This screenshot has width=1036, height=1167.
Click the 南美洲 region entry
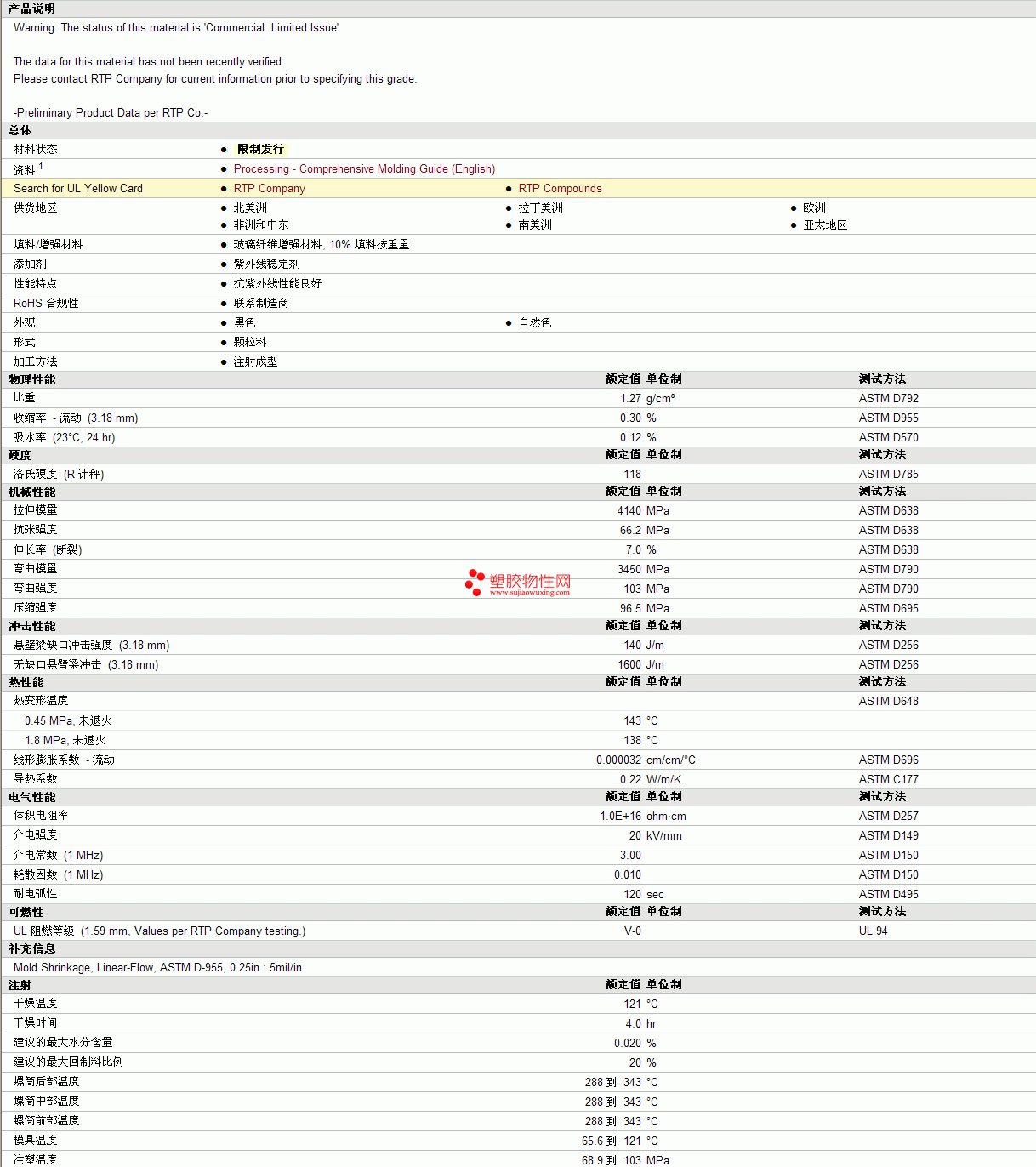click(x=535, y=225)
